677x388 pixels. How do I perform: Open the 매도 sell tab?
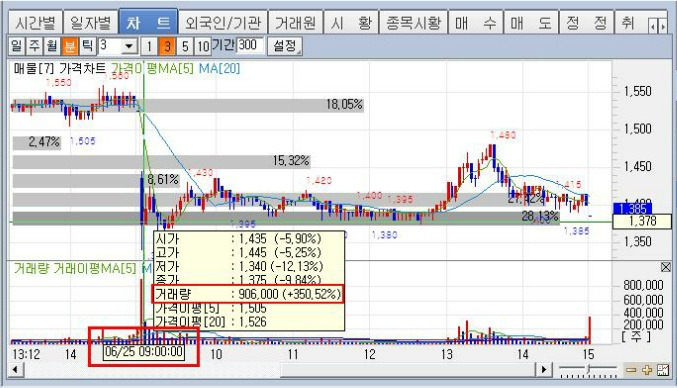[531, 22]
